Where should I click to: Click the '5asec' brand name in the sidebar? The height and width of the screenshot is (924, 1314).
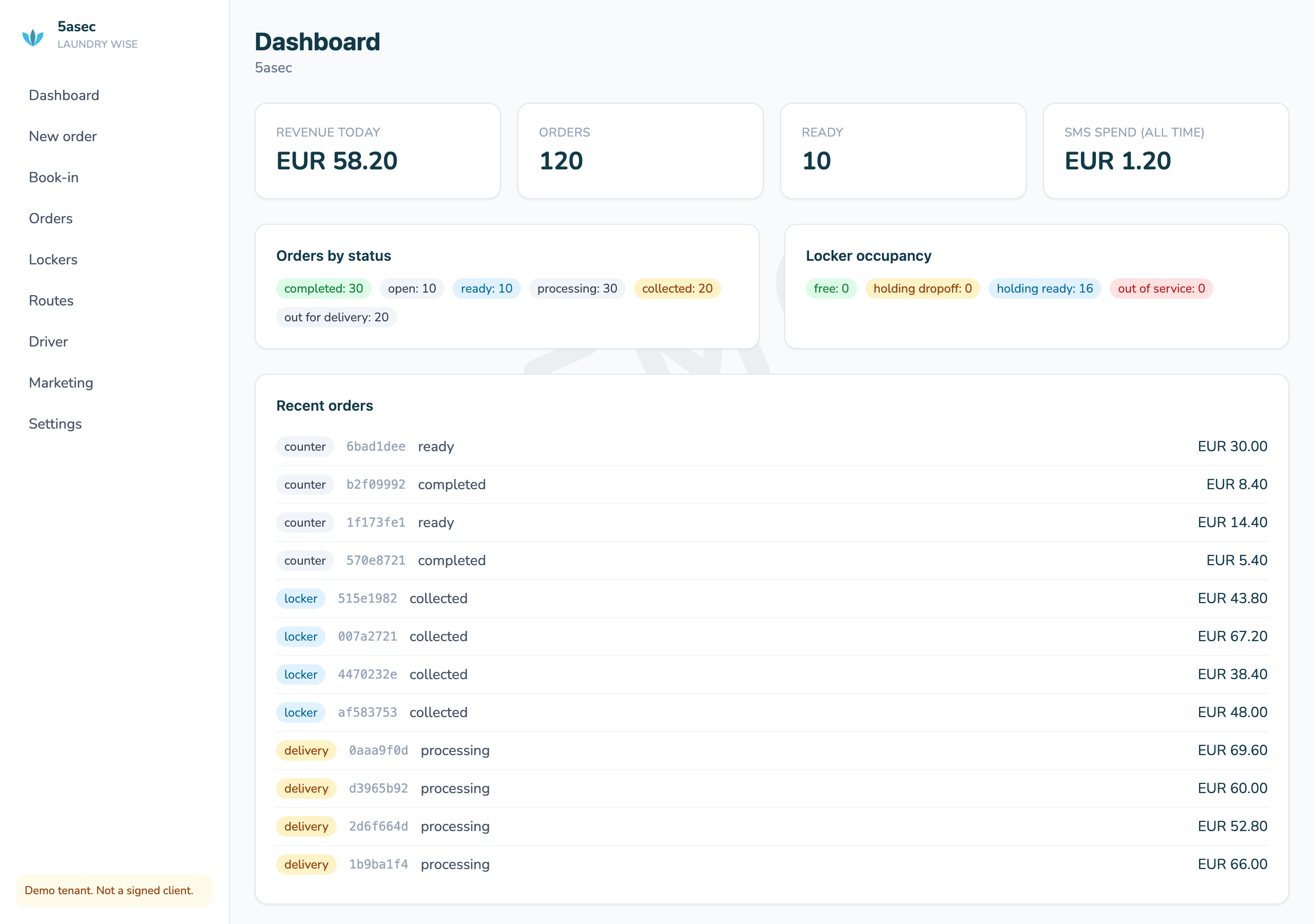click(x=76, y=27)
